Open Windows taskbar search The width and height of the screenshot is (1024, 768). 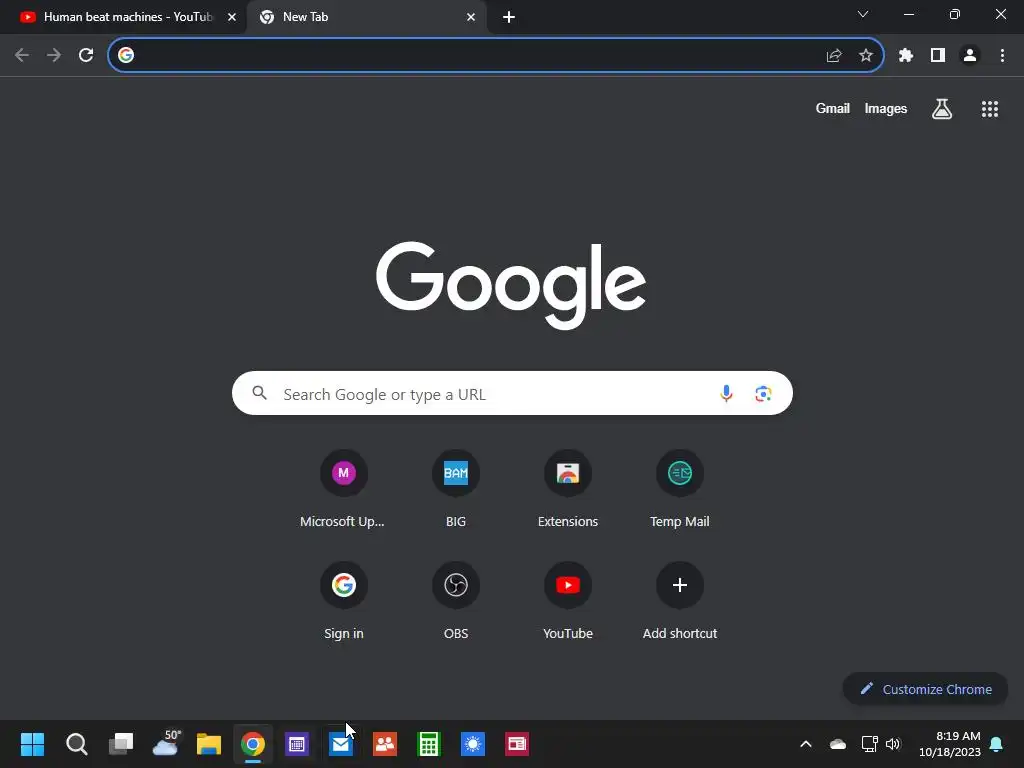pyautogui.click(x=76, y=744)
